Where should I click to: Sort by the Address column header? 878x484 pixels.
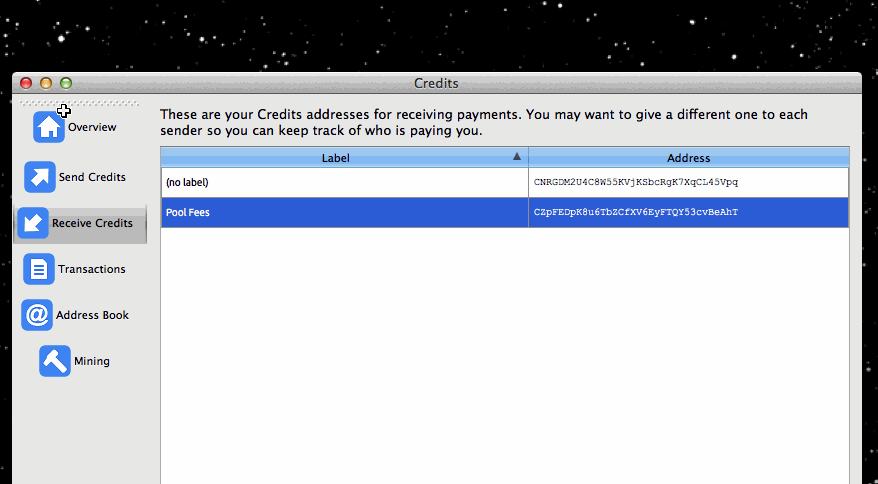(689, 157)
